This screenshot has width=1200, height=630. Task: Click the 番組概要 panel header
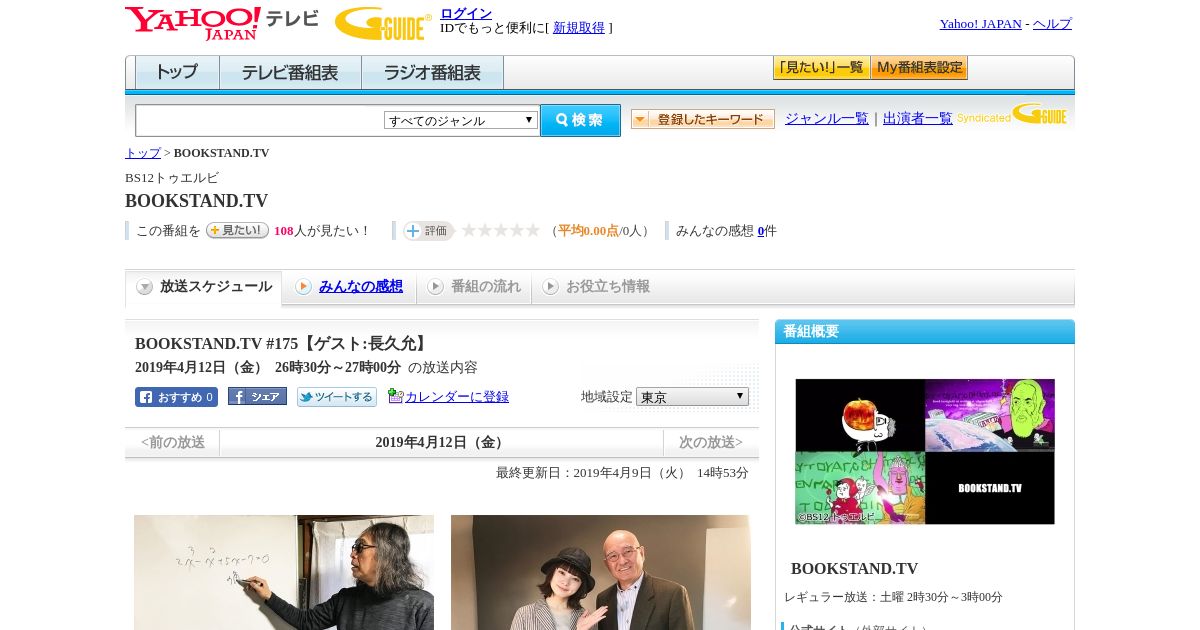925,332
